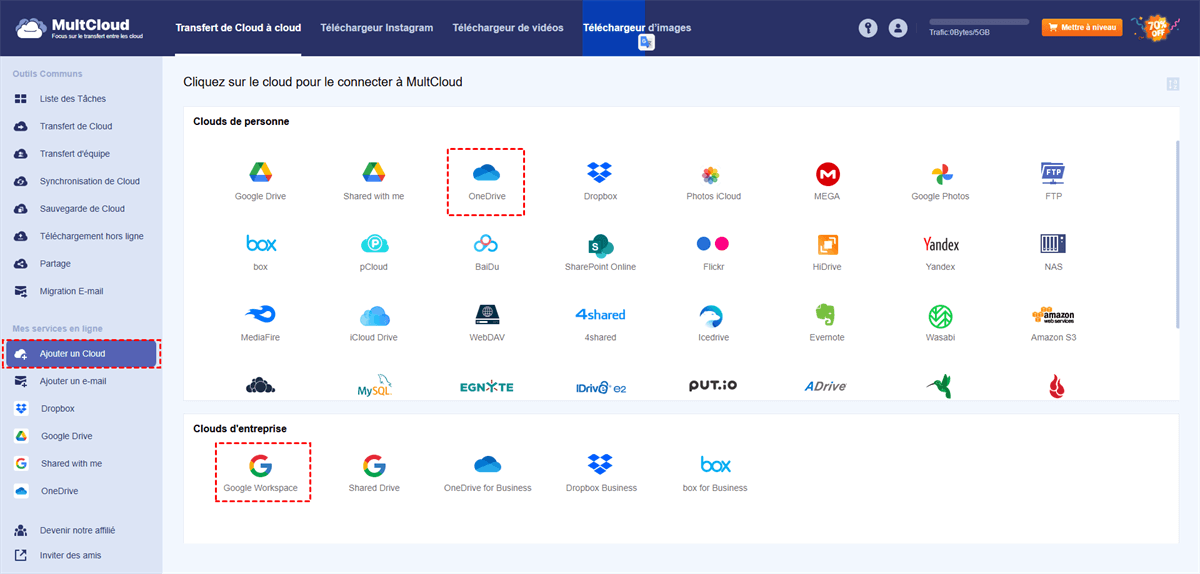The width and height of the screenshot is (1200, 574).
Task: Add the Amazon S3 storage
Action: tap(1053, 323)
